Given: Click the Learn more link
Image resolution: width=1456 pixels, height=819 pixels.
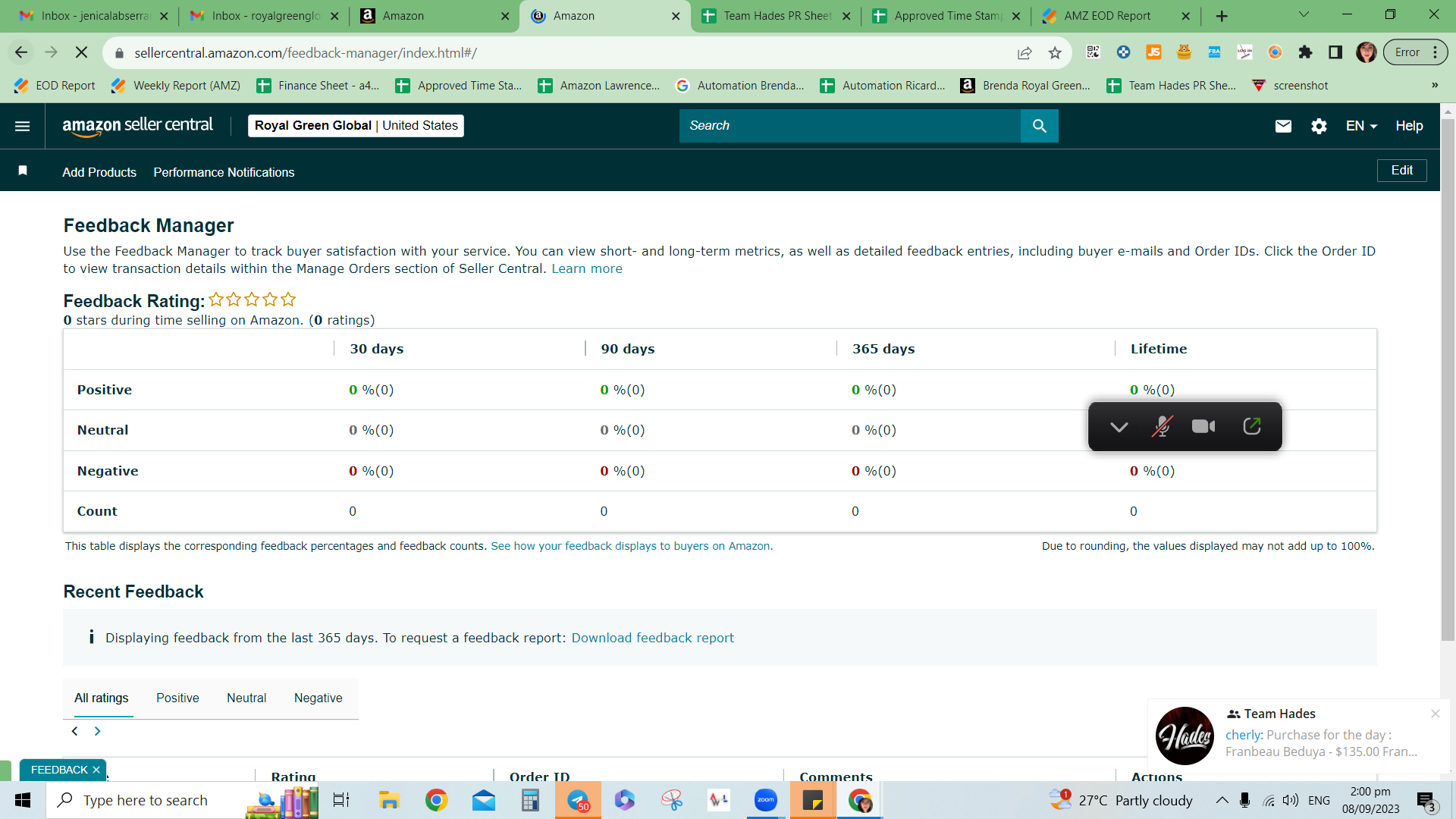Looking at the screenshot, I should point(587,268).
